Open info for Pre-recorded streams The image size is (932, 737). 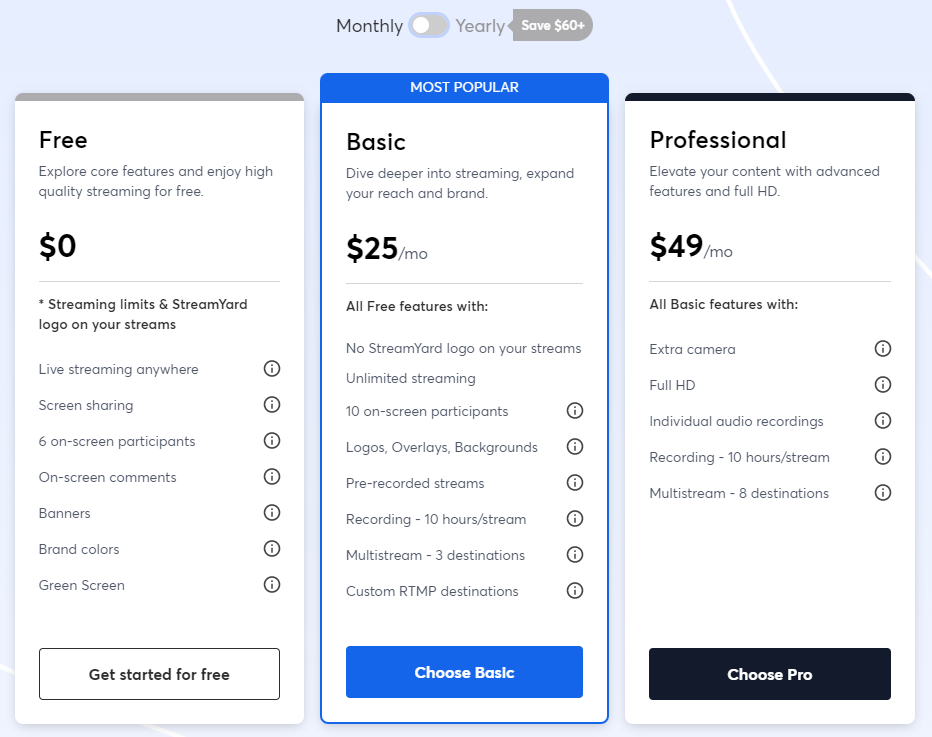tap(575, 482)
